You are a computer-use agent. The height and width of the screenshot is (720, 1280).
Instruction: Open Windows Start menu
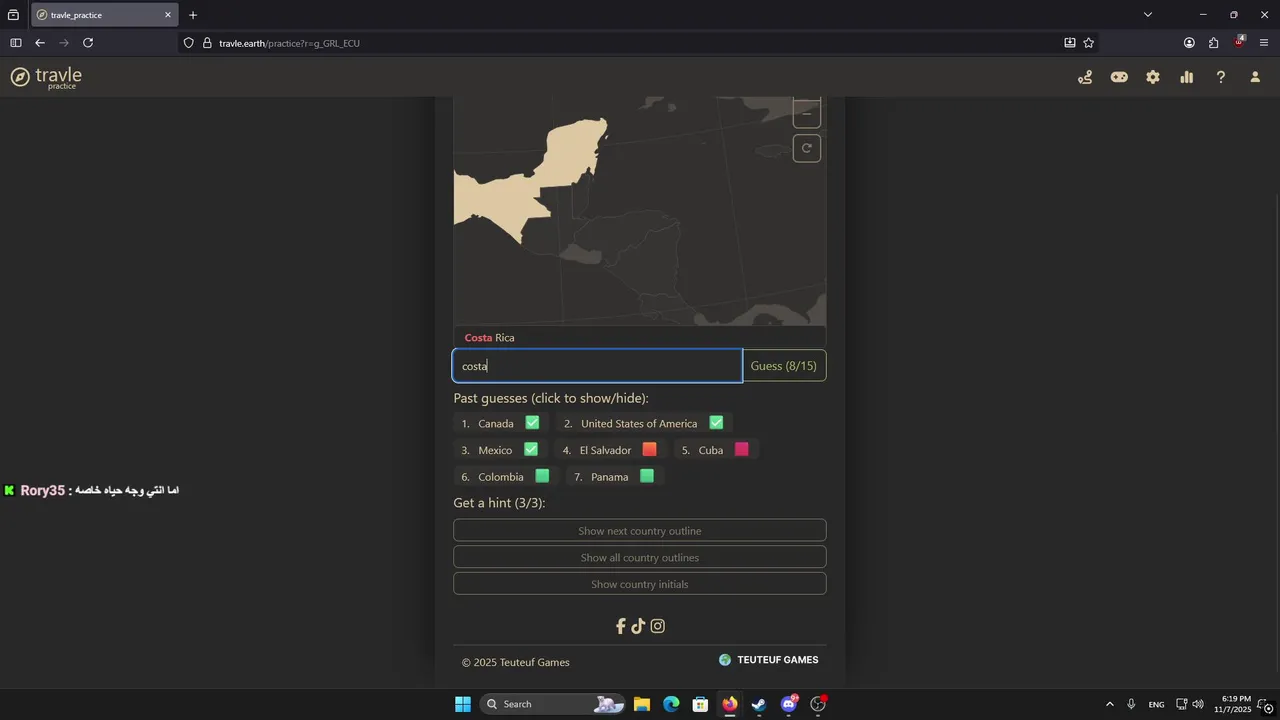463,704
